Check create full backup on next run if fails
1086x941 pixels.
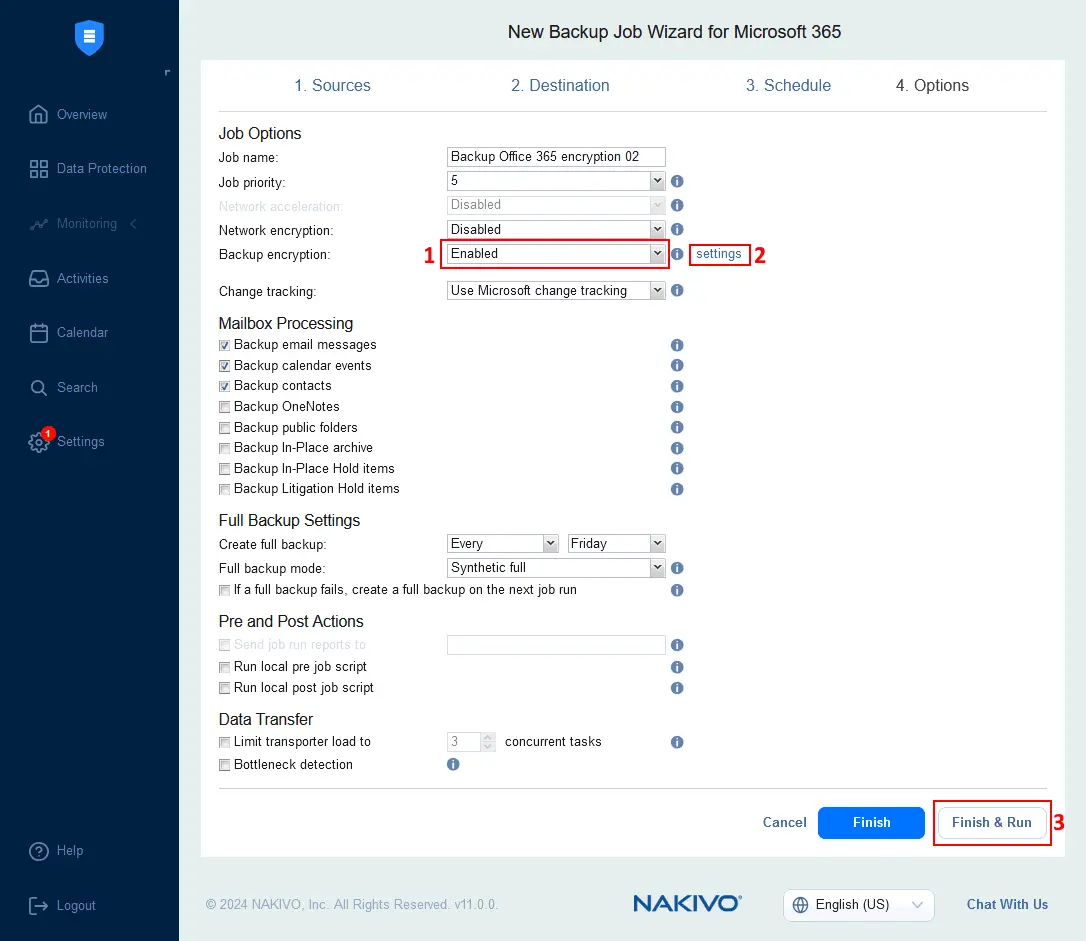coord(224,591)
